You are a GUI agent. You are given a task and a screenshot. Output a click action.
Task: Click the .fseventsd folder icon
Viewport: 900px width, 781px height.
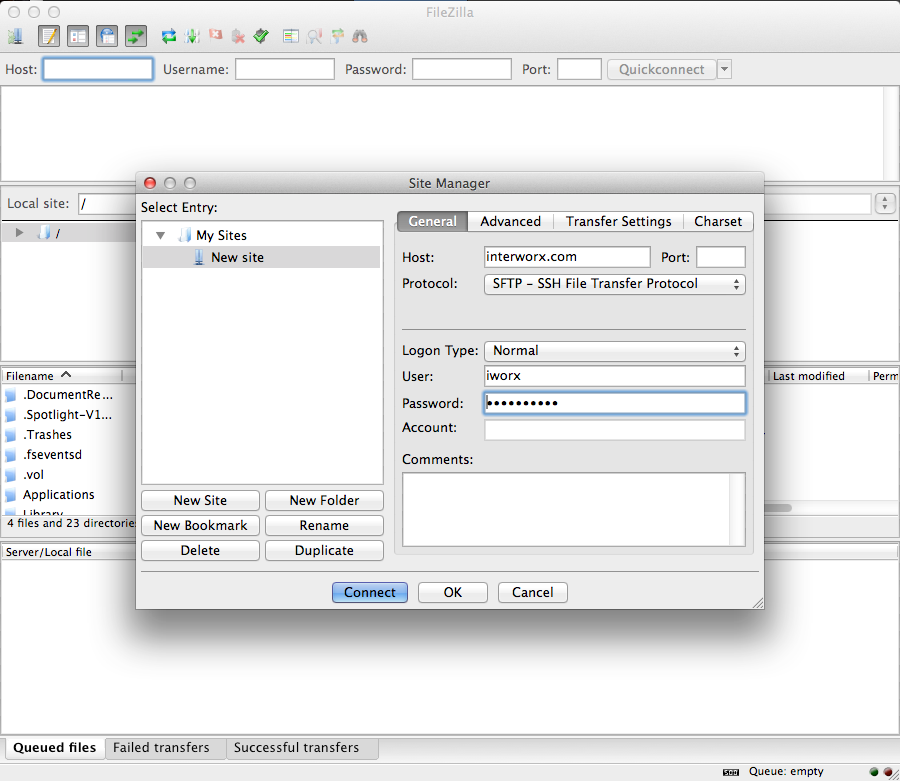[10, 455]
